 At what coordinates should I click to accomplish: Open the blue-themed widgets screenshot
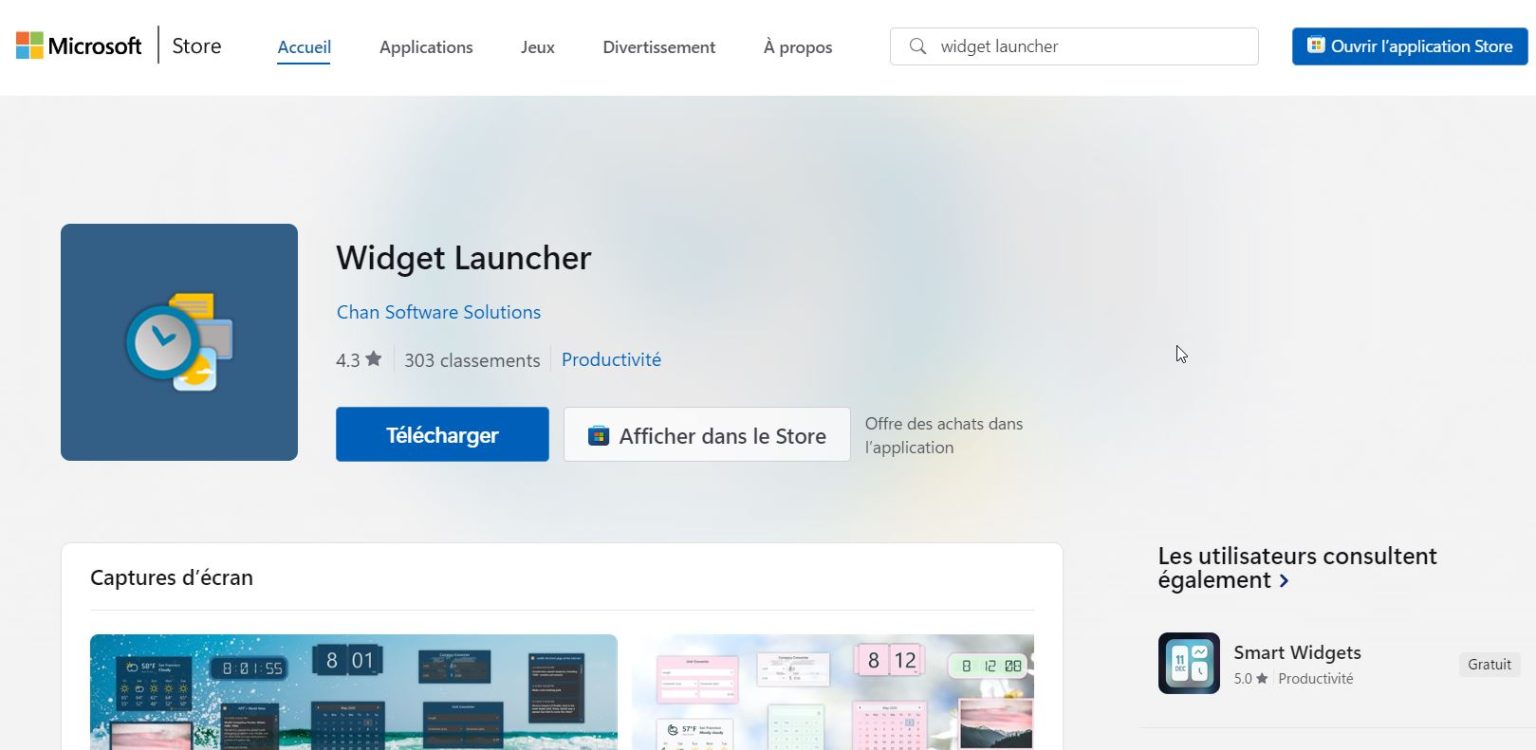pyautogui.click(x=354, y=692)
